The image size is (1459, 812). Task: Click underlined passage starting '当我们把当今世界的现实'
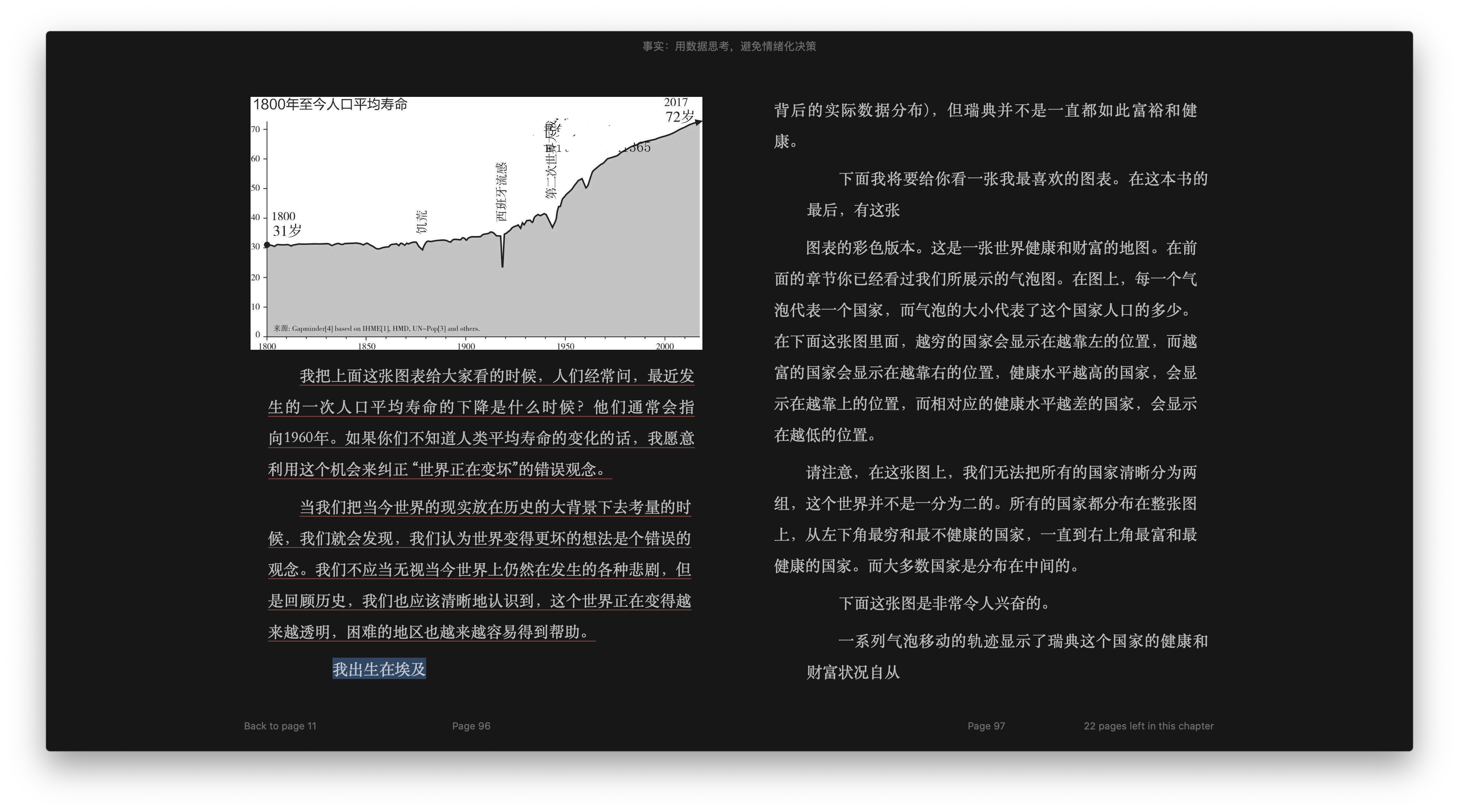[x=480, y=569]
